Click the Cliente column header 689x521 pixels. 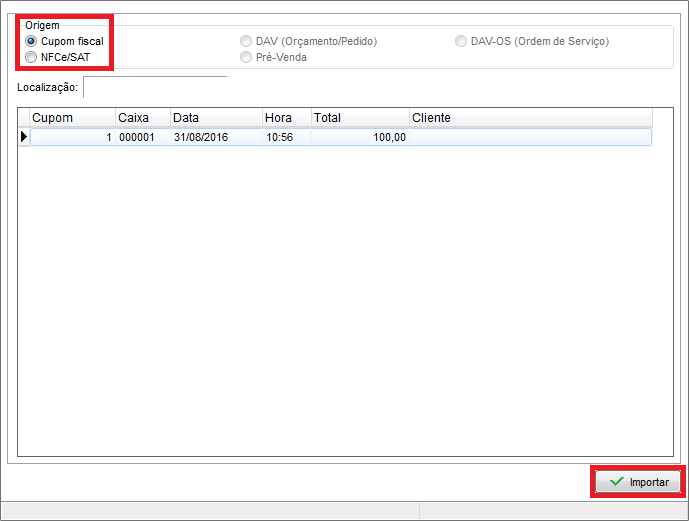click(530, 118)
